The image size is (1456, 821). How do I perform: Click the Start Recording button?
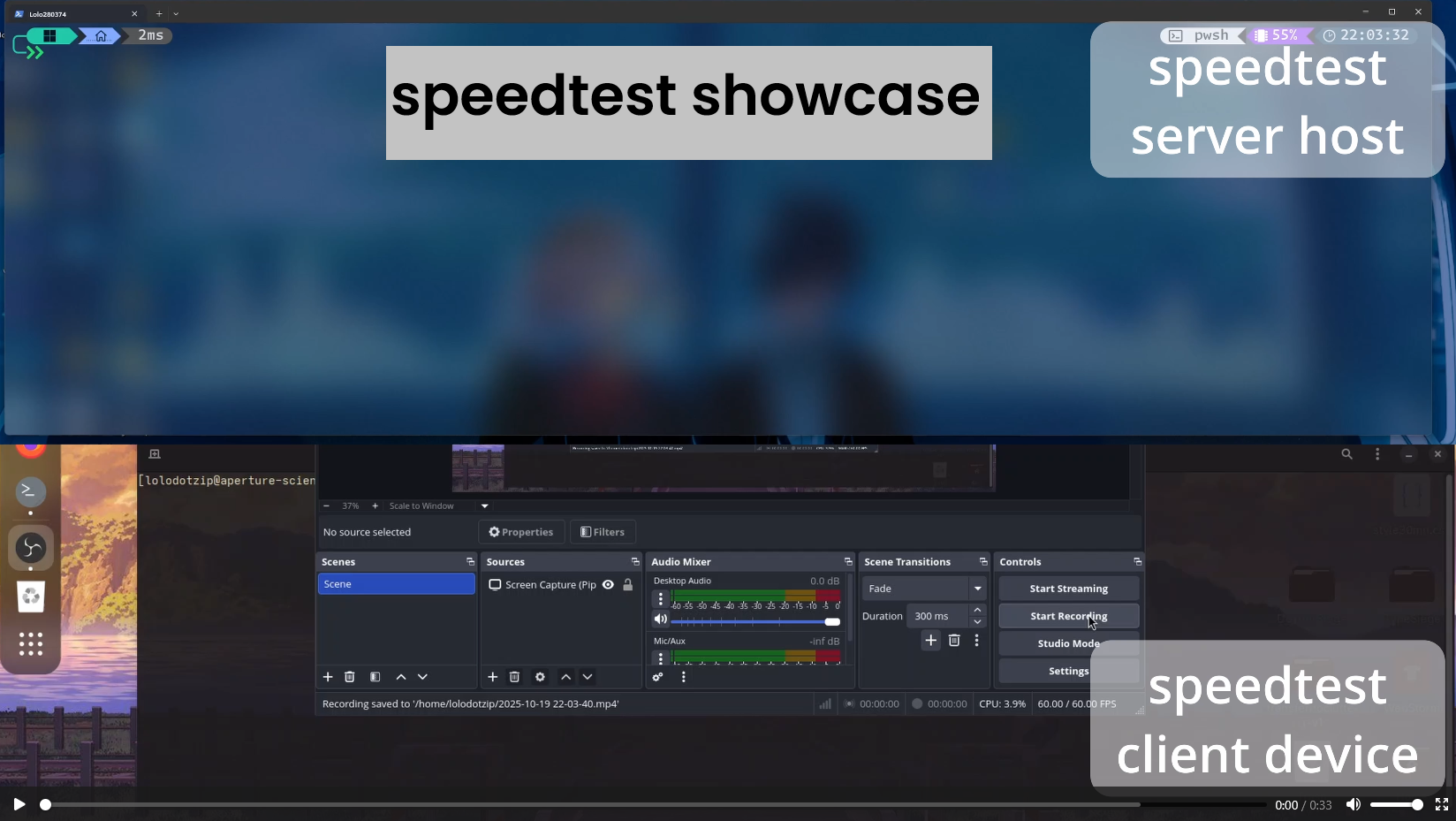[1068, 616]
